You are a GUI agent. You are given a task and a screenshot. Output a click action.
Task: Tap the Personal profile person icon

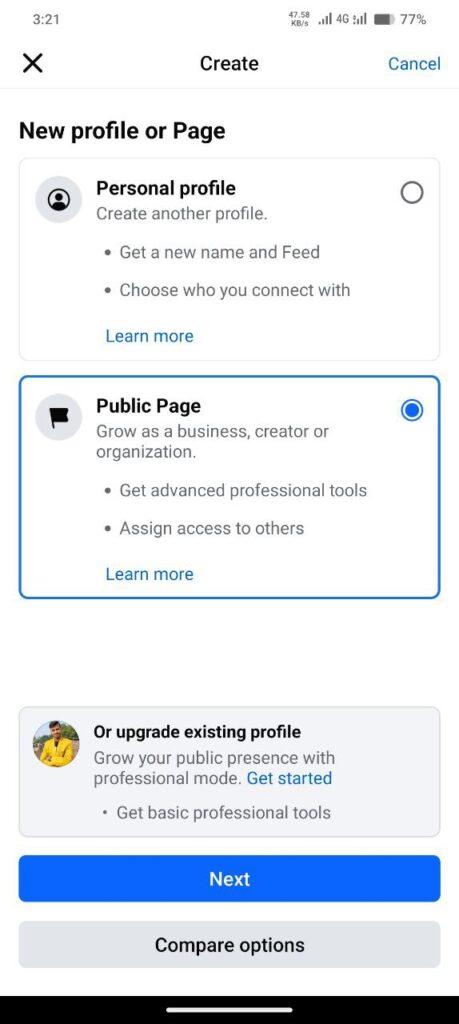tap(59, 199)
